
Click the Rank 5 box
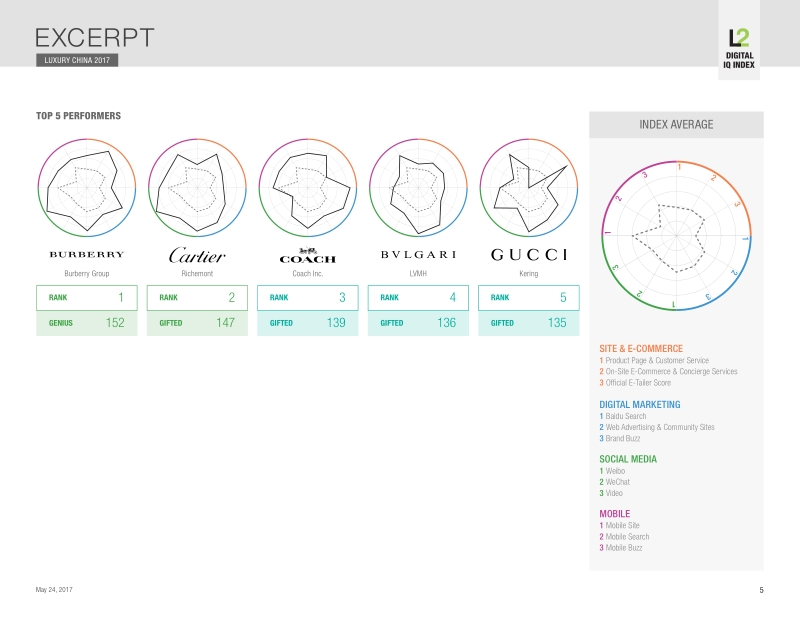tap(529, 298)
